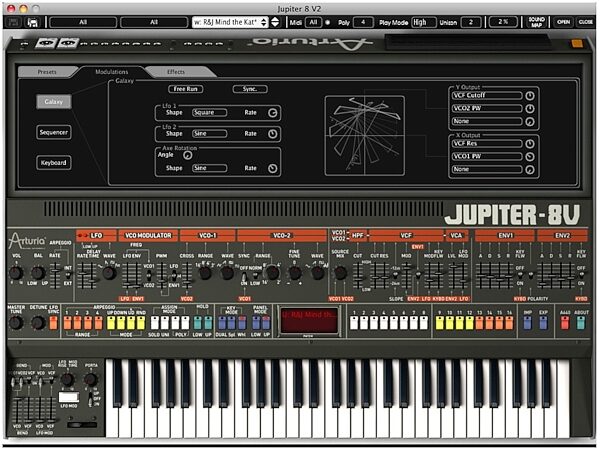The height and width of the screenshot is (450, 600).
Task: Click the Arpeggio RATE slider
Action: [55, 276]
